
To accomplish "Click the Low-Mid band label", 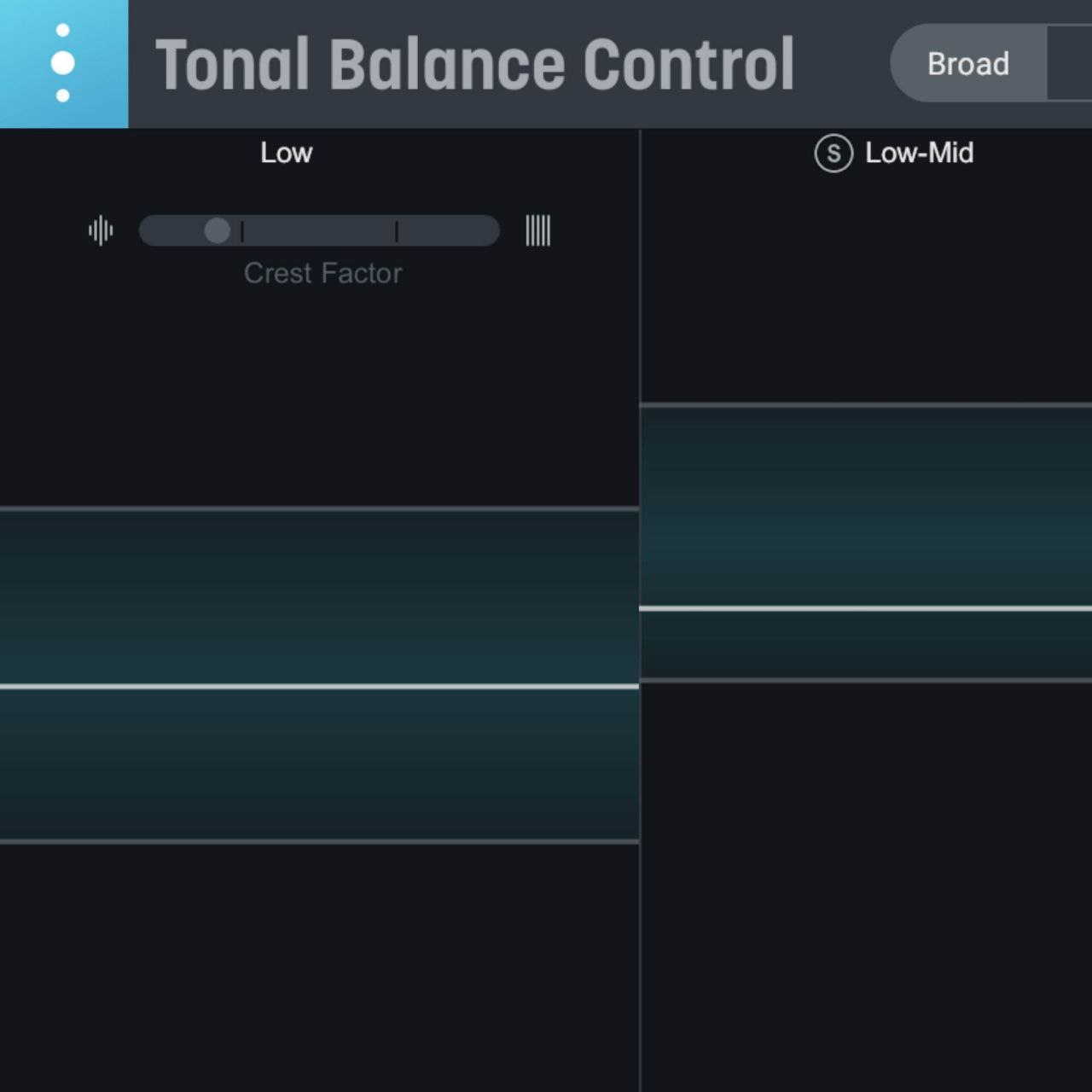I will pos(919,153).
